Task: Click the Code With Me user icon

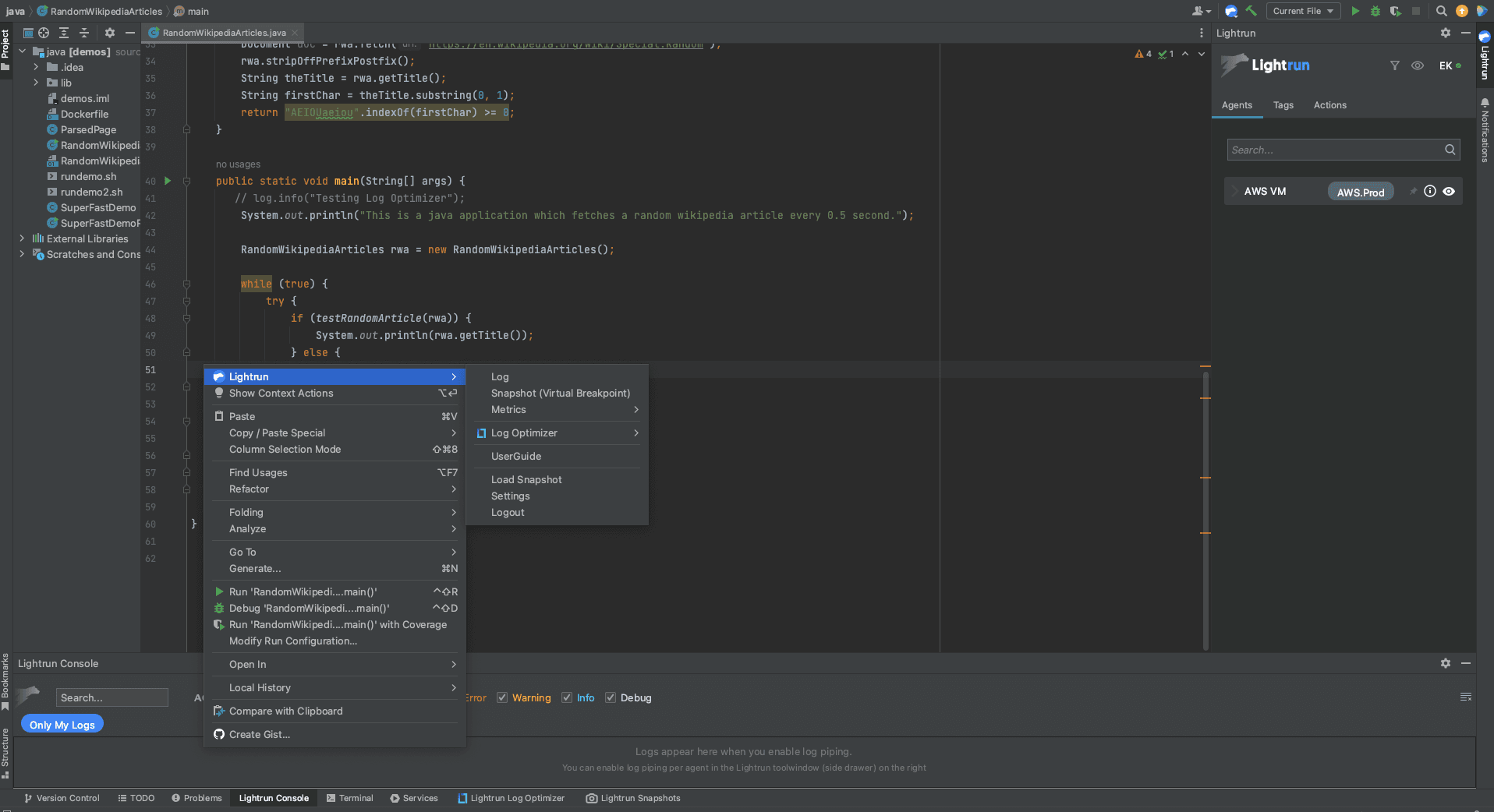Action: click(x=1201, y=11)
